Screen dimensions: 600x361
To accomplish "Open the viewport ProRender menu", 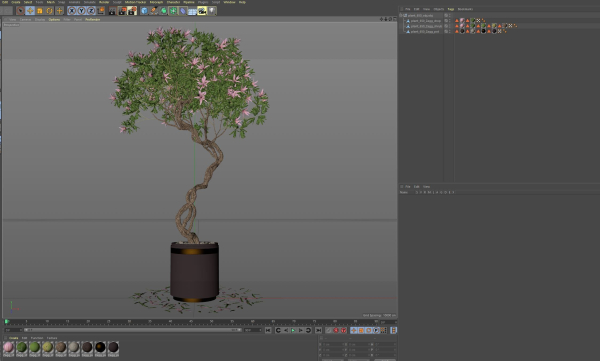I will 93,20.
